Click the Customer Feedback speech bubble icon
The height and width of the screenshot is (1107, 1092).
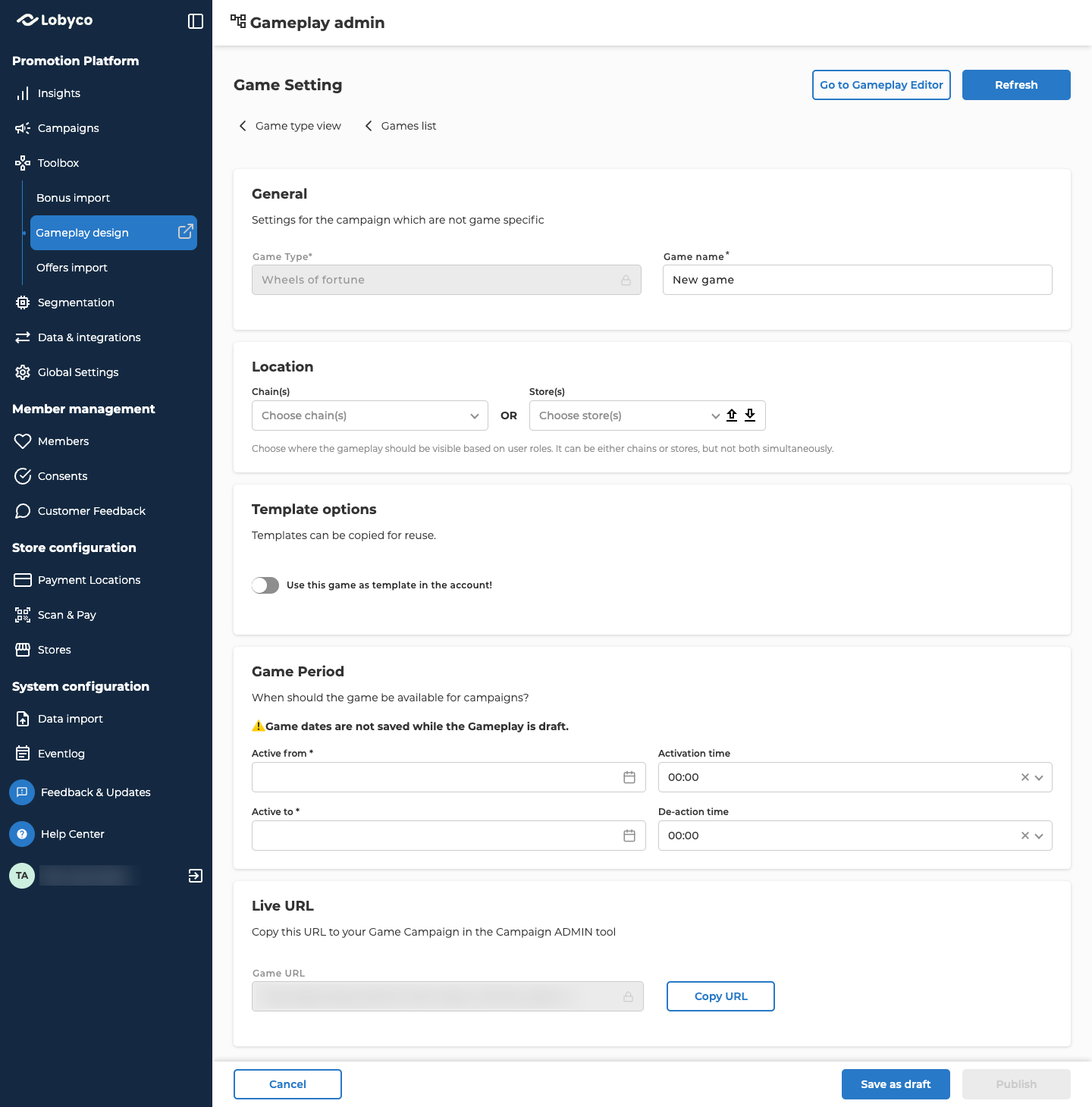(x=23, y=511)
